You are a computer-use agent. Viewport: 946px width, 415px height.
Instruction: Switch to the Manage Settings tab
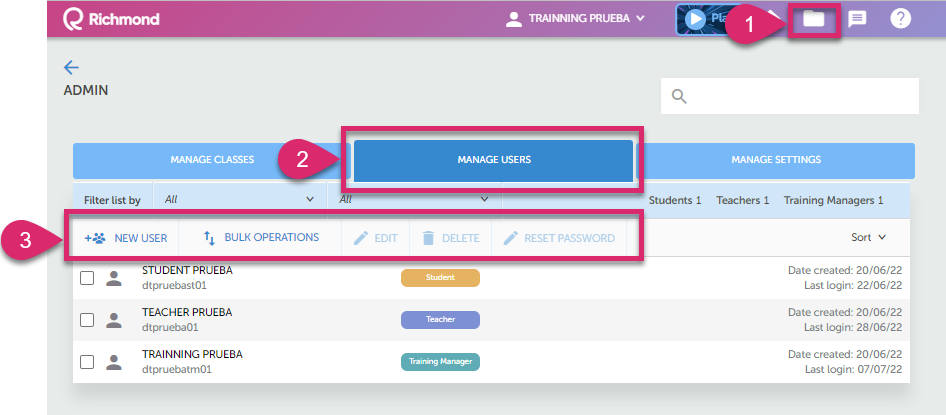pyautogui.click(x=775, y=160)
